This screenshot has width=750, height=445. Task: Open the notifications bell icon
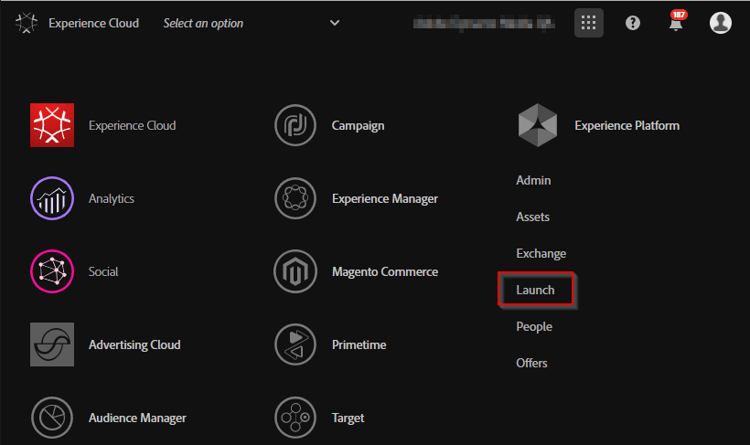[675, 24]
